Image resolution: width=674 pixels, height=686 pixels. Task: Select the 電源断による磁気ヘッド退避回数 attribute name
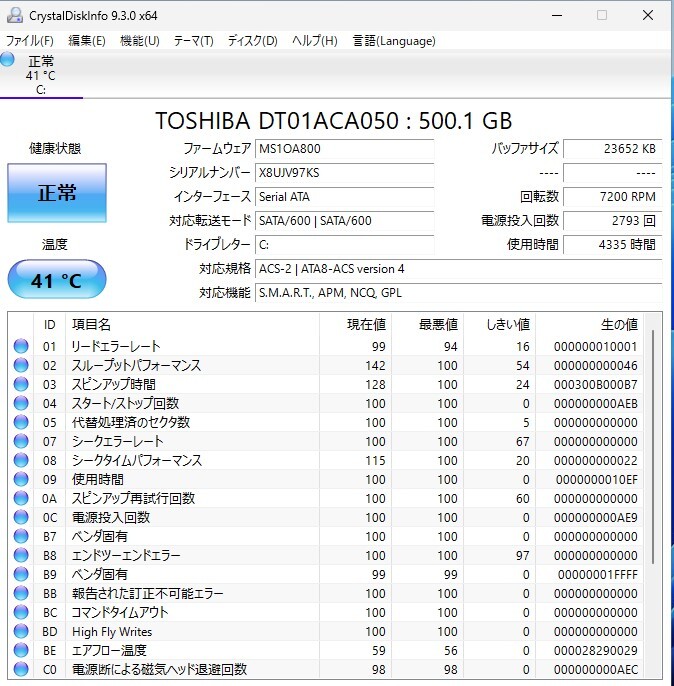coord(159,669)
